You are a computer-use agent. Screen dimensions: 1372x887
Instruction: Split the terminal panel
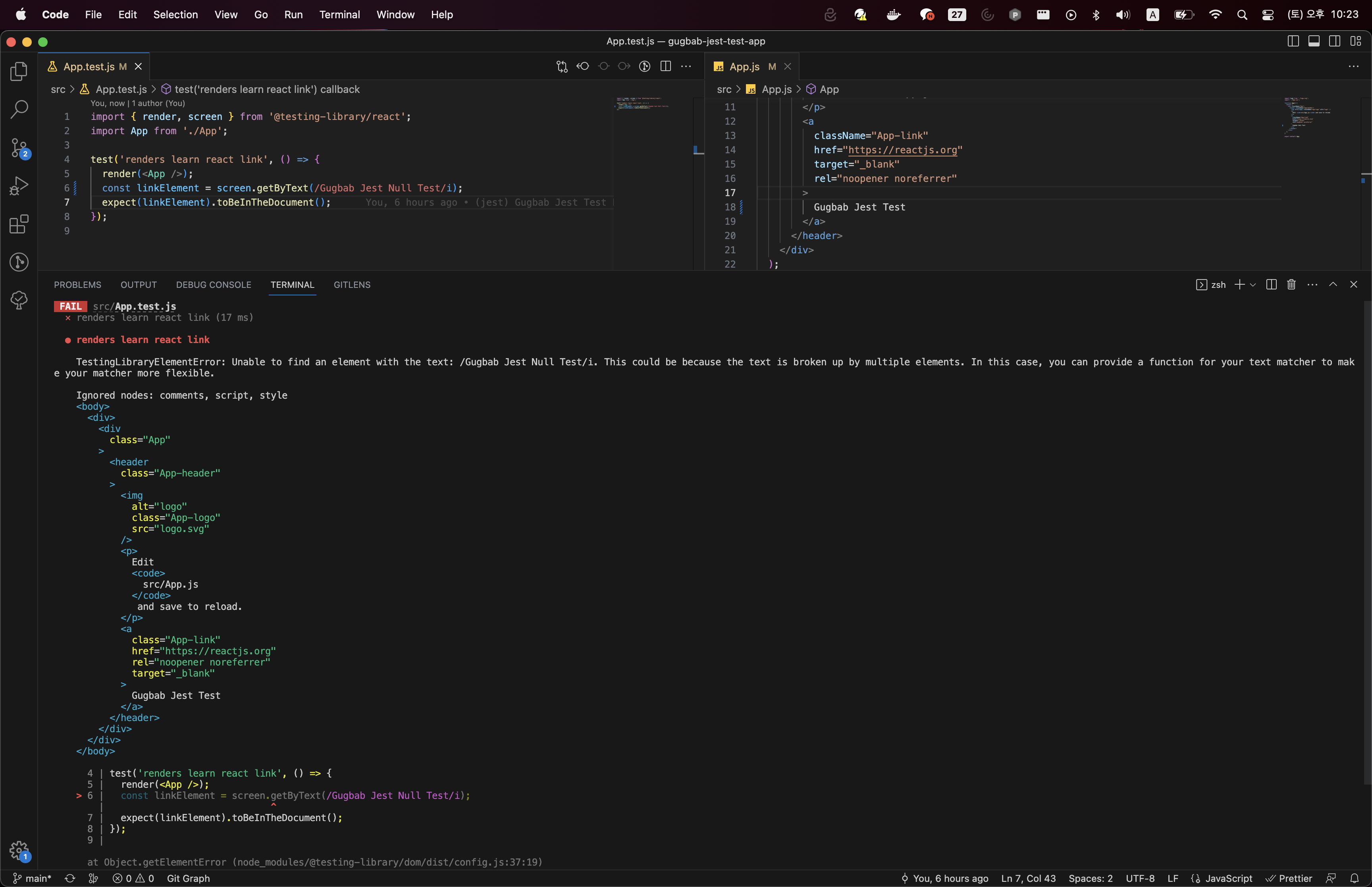tap(1271, 285)
